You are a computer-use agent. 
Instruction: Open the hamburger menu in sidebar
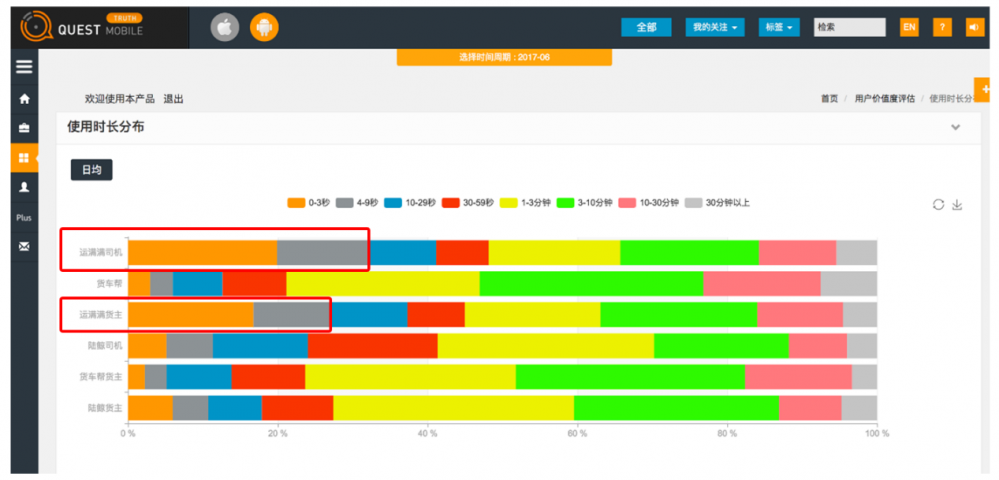coord(24,67)
